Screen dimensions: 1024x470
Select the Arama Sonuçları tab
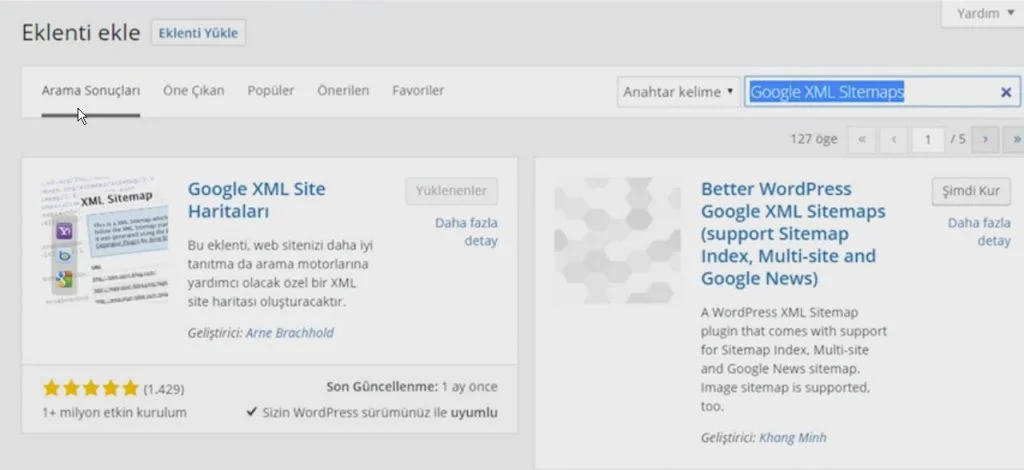tap(91, 91)
